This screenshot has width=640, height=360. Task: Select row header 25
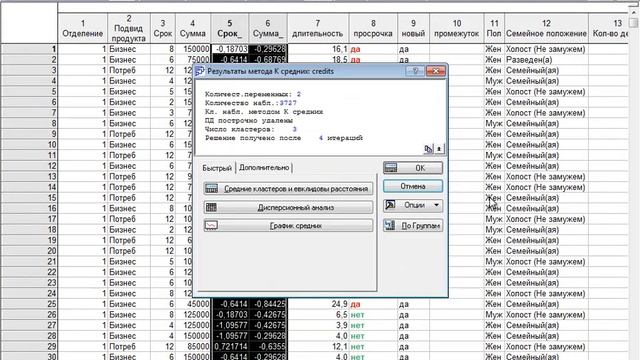pyautogui.click(x=29, y=304)
